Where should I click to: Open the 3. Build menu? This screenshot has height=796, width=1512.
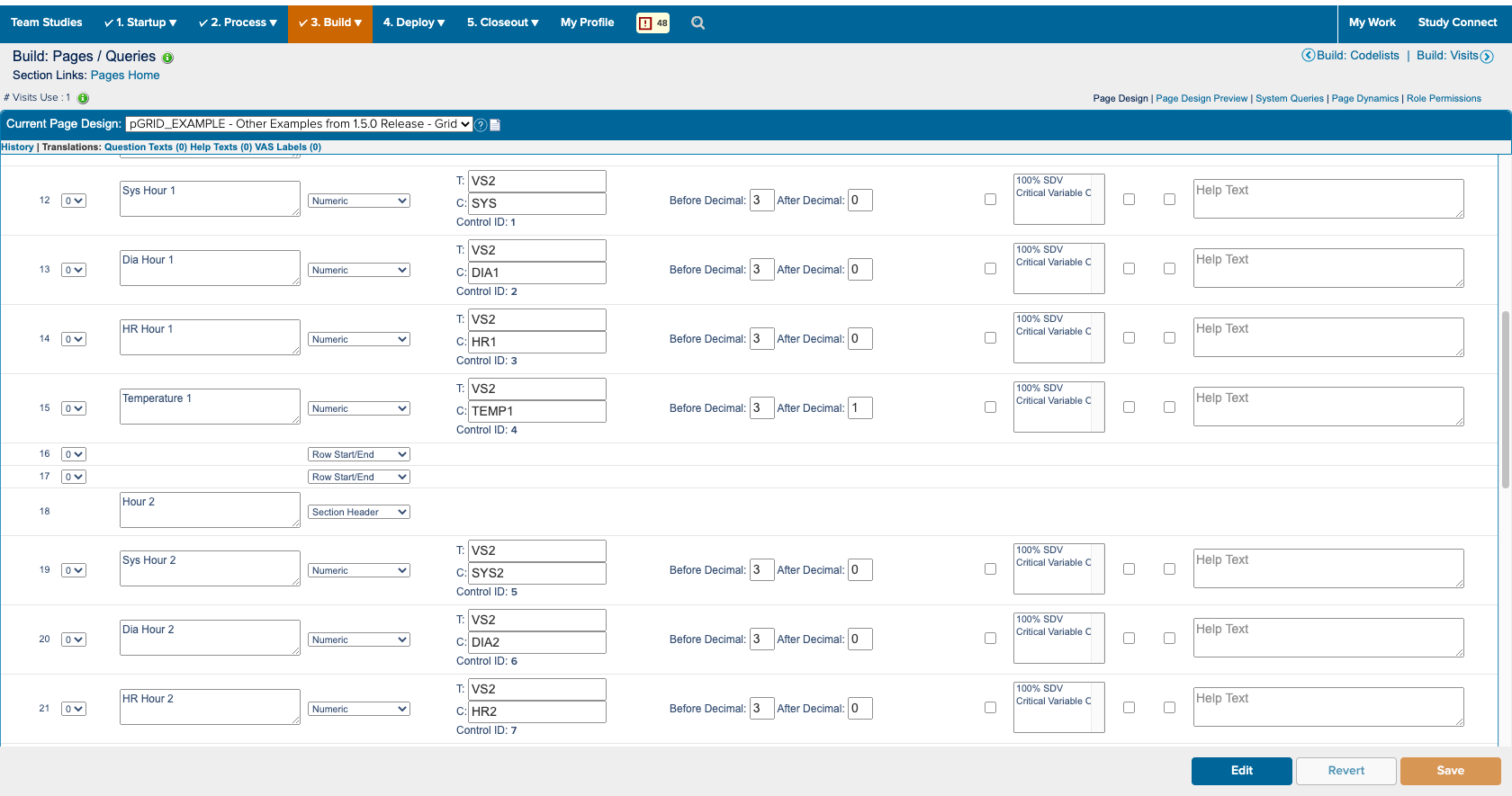pyautogui.click(x=330, y=23)
